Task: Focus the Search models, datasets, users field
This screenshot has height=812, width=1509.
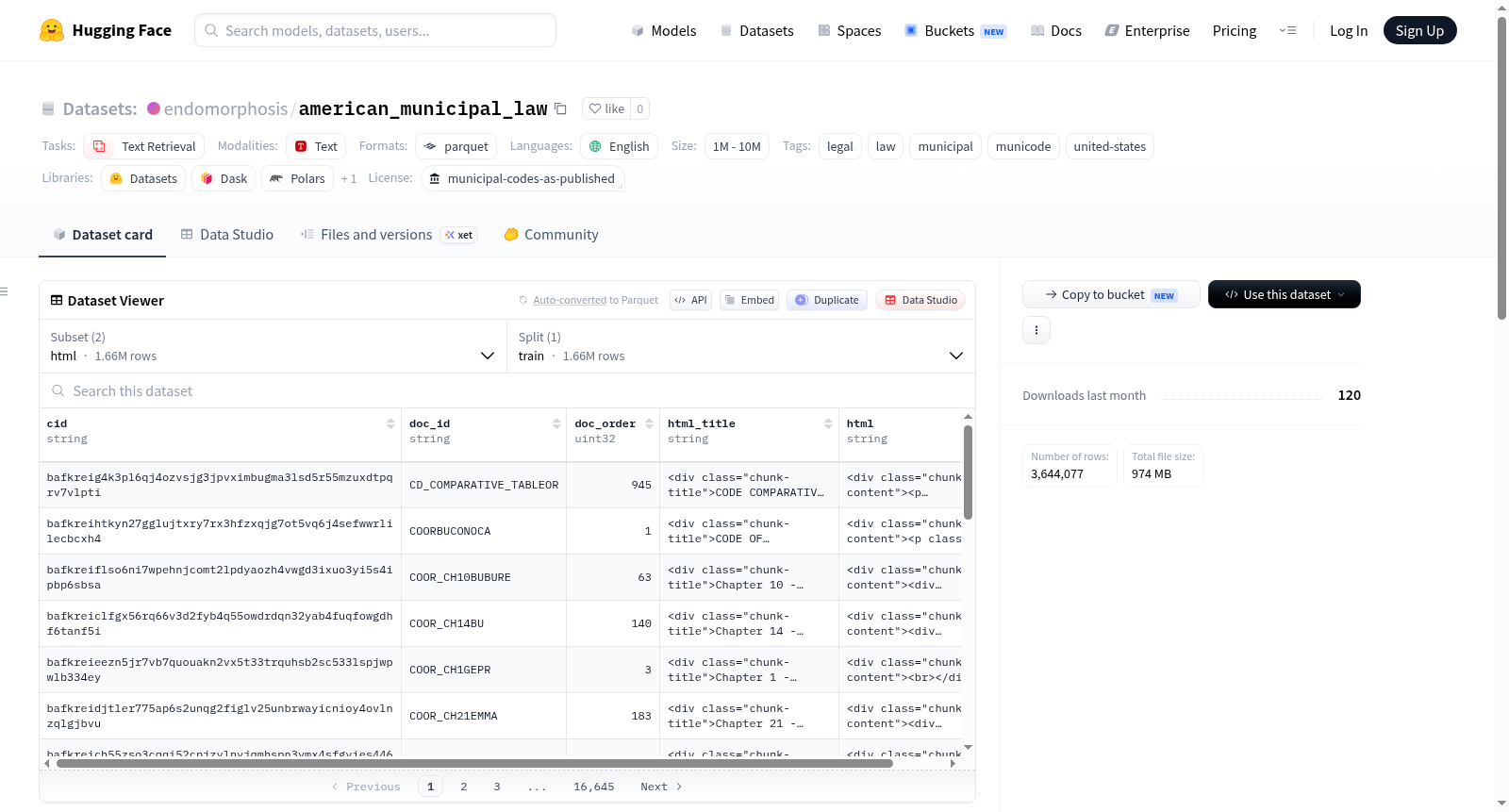Action: 375,30
